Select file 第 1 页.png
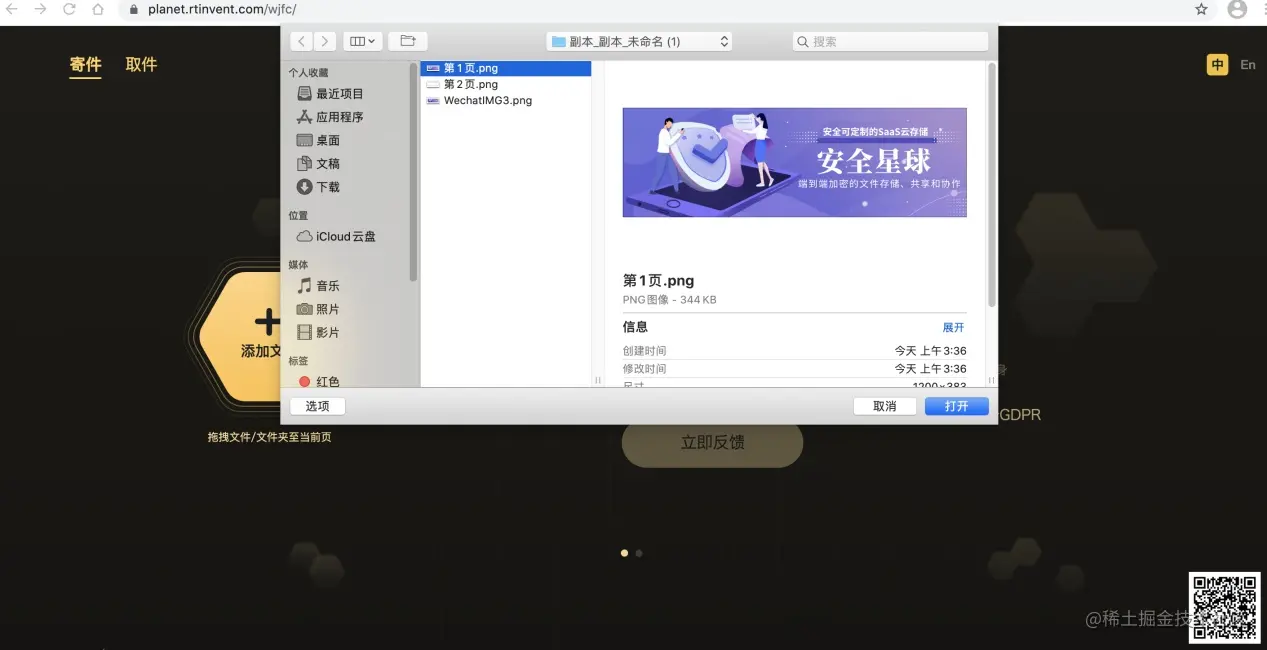The image size is (1267, 650). pos(506,68)
